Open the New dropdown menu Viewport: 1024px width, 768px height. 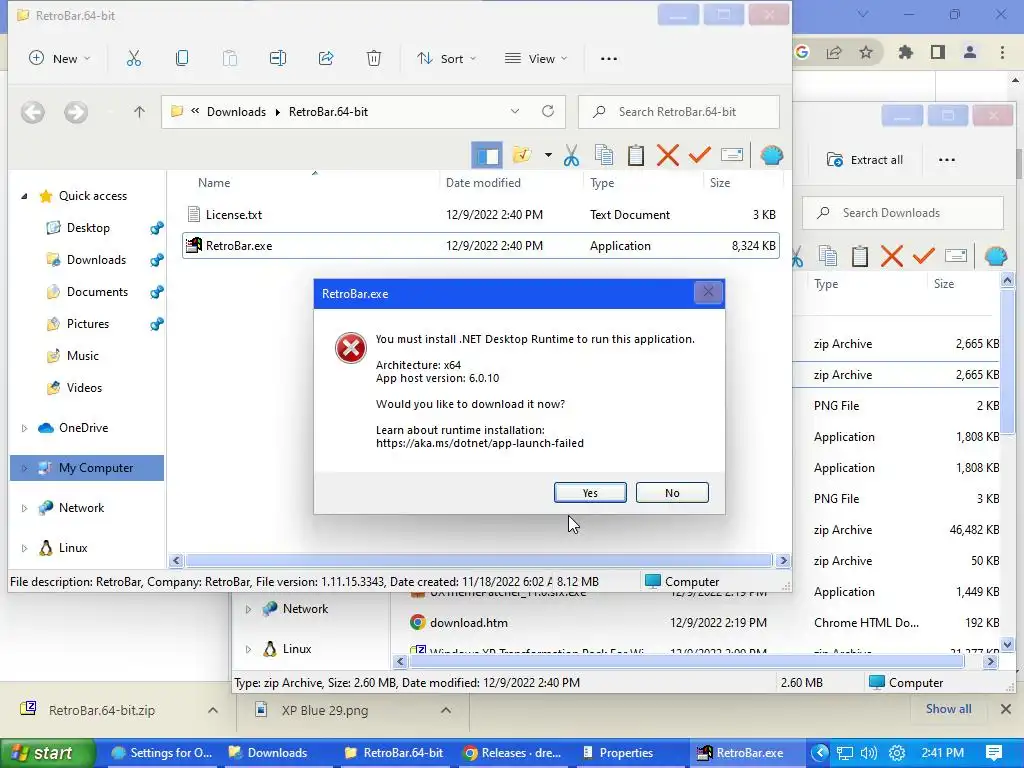[60, 59]
